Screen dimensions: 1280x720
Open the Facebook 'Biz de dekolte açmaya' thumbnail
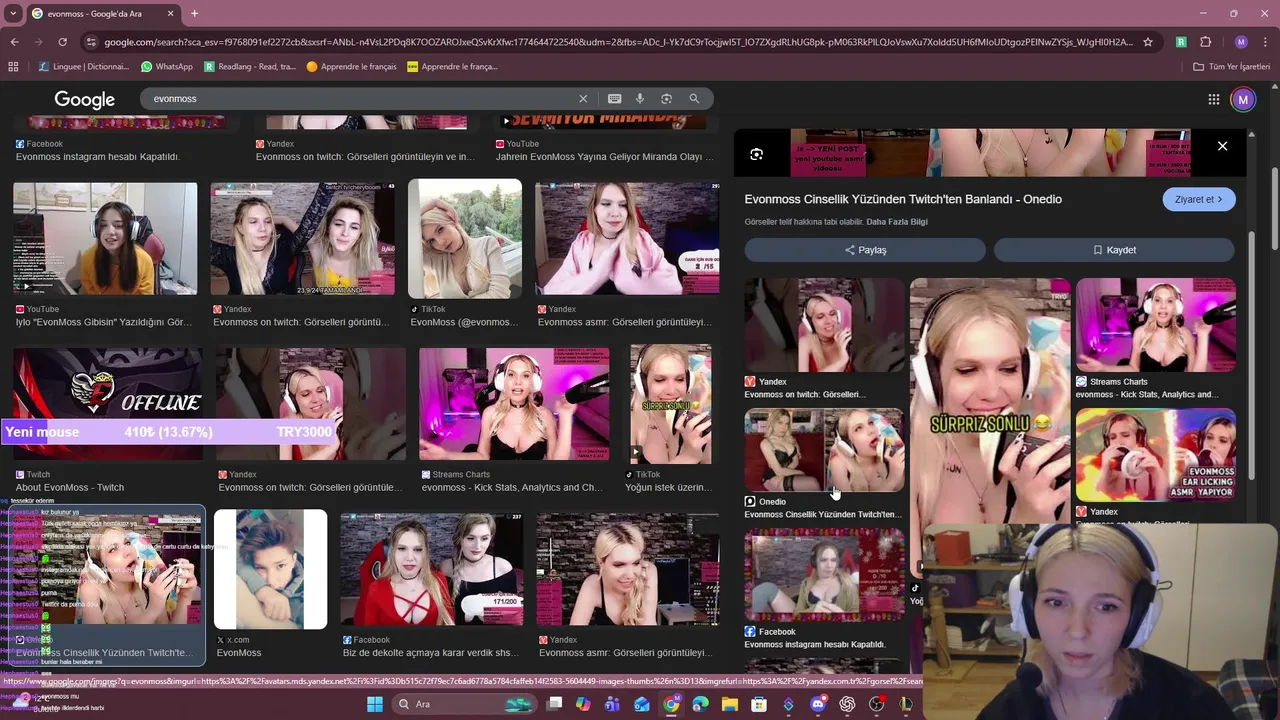tap(432, 569)
